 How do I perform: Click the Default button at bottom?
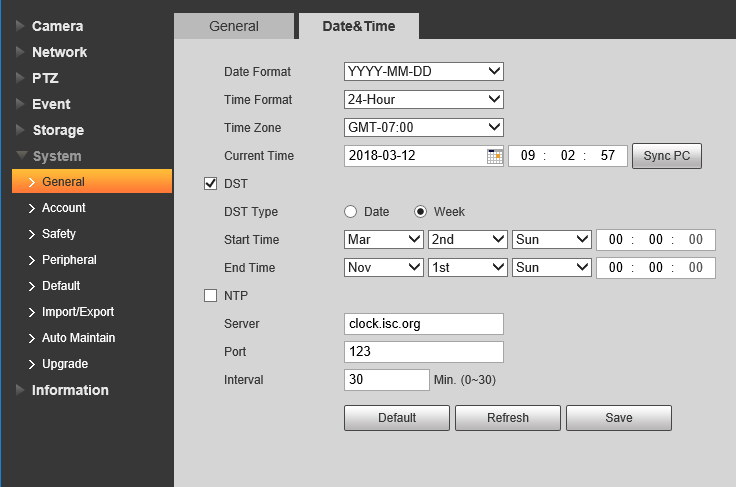click(397, 418)
